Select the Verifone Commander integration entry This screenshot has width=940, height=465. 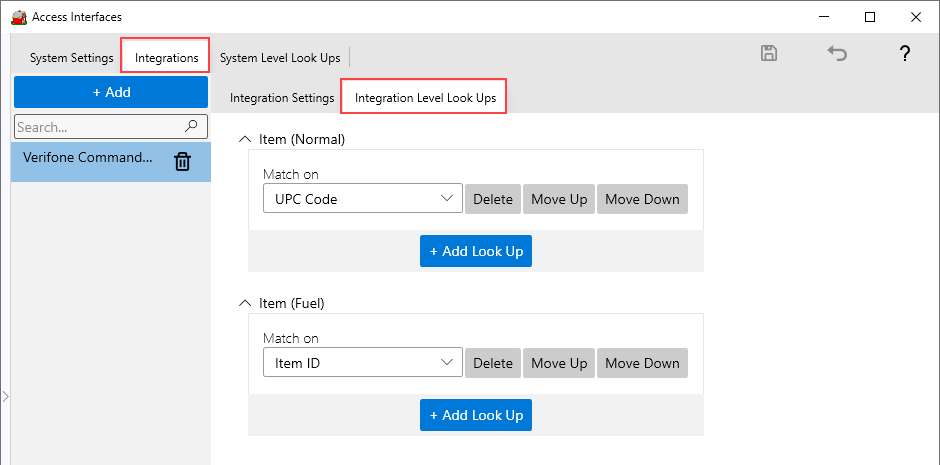pyautogui.click(x=88, y=158)
